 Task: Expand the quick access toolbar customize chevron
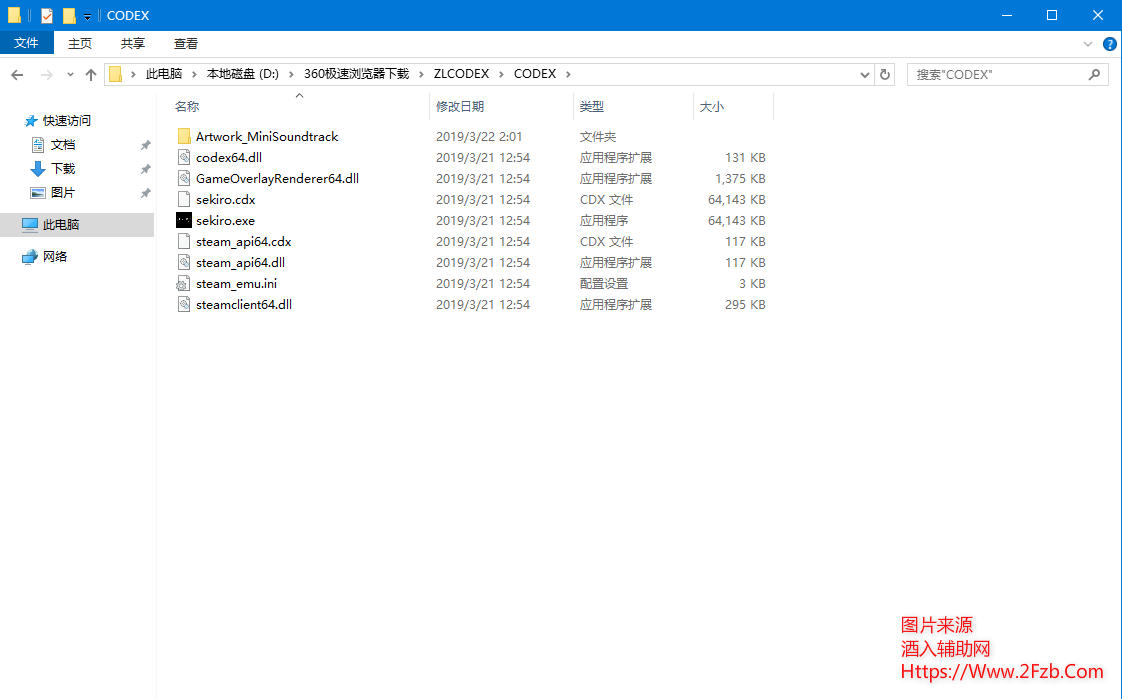coord(87,16)
